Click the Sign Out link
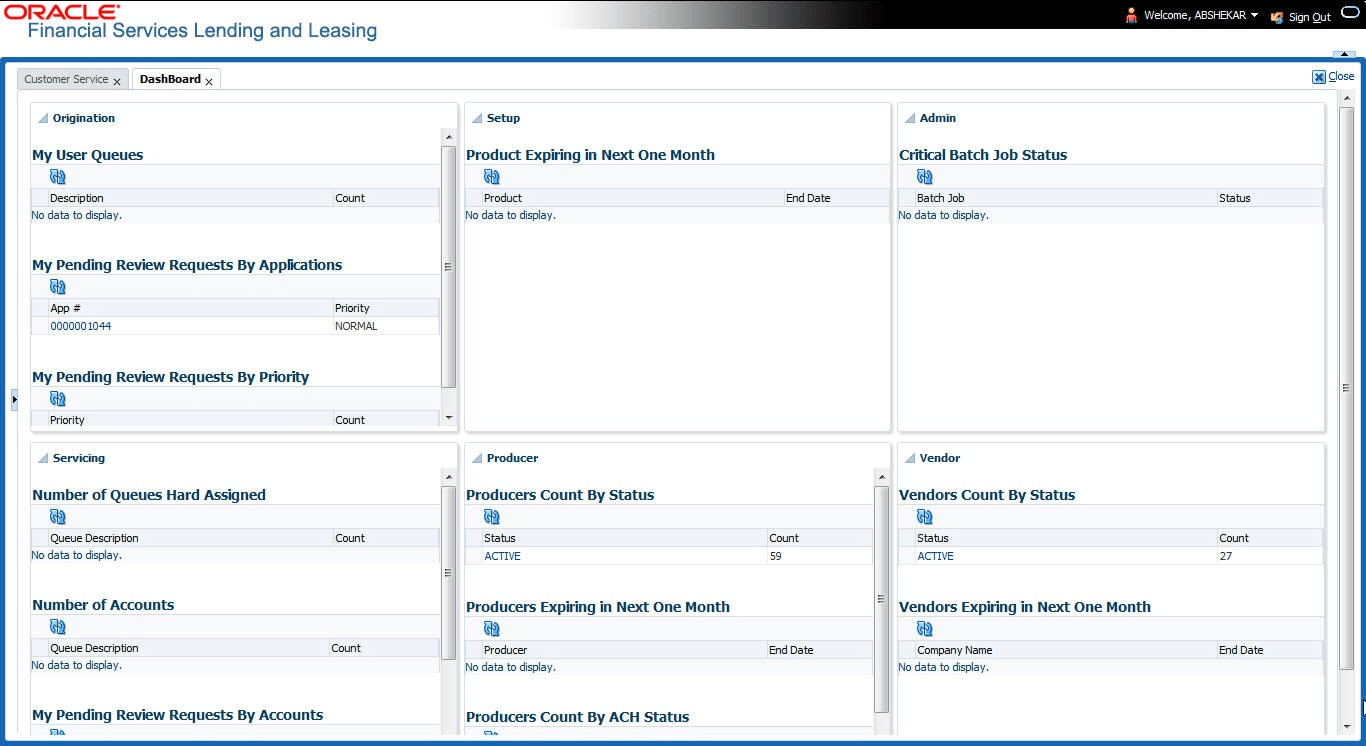Screen dimensions: 1366x746 (1310, 17)
